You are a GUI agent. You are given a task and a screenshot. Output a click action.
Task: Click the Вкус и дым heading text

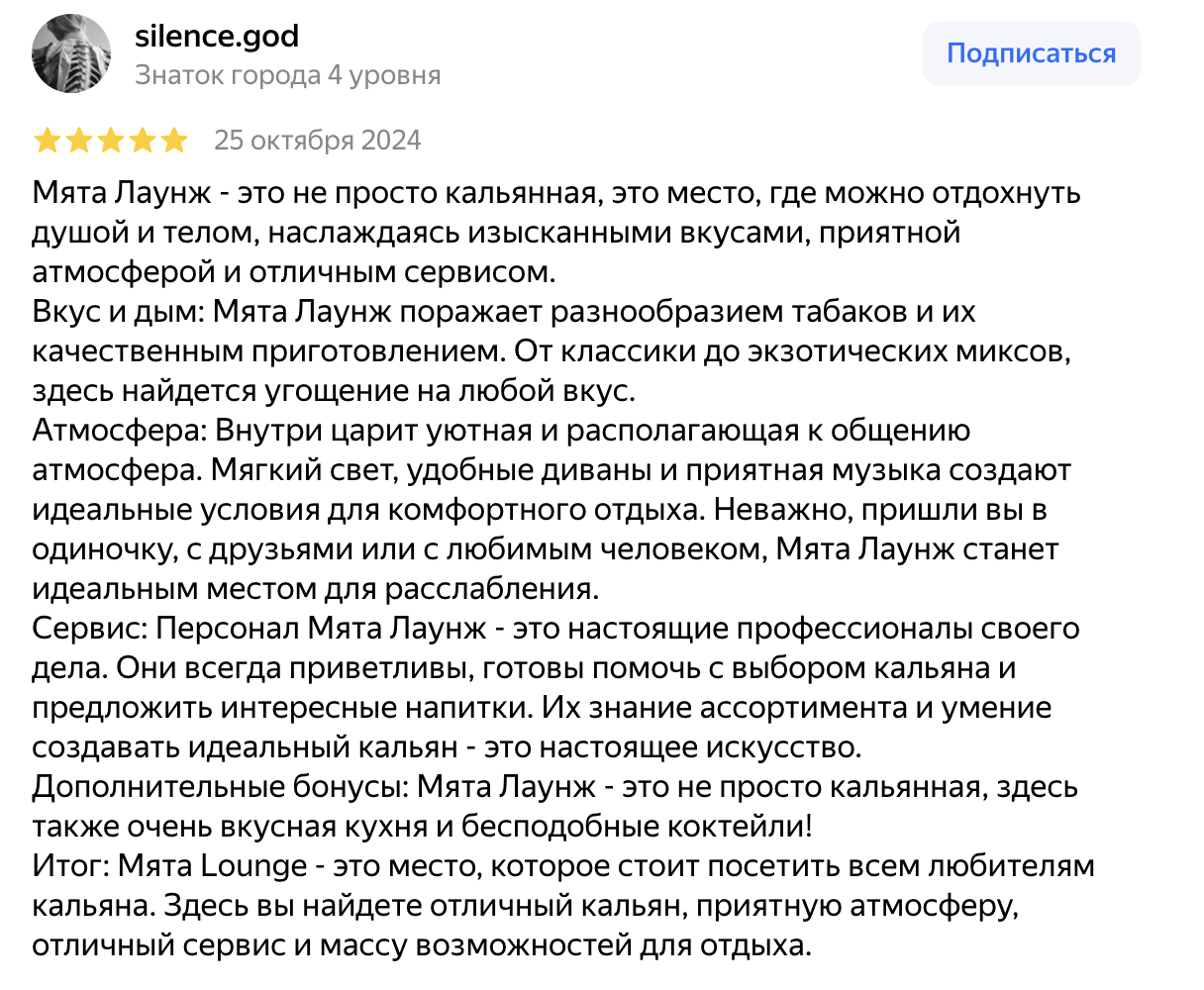point(118,312)
